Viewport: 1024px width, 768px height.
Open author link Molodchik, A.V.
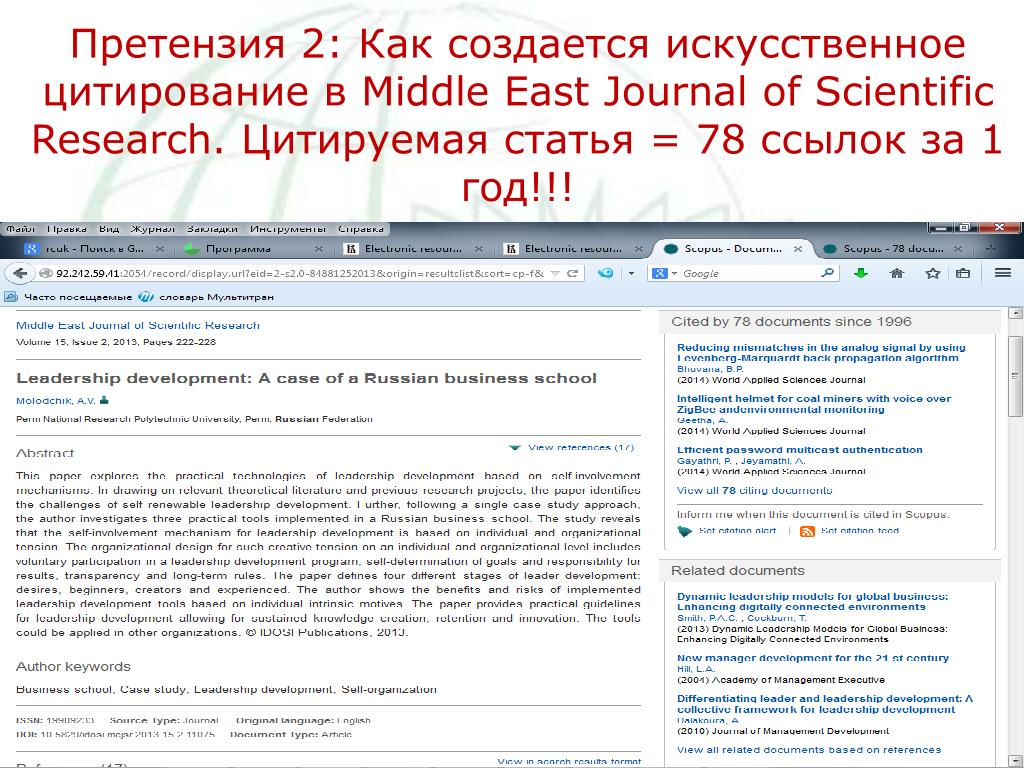(x=56, y=401)
